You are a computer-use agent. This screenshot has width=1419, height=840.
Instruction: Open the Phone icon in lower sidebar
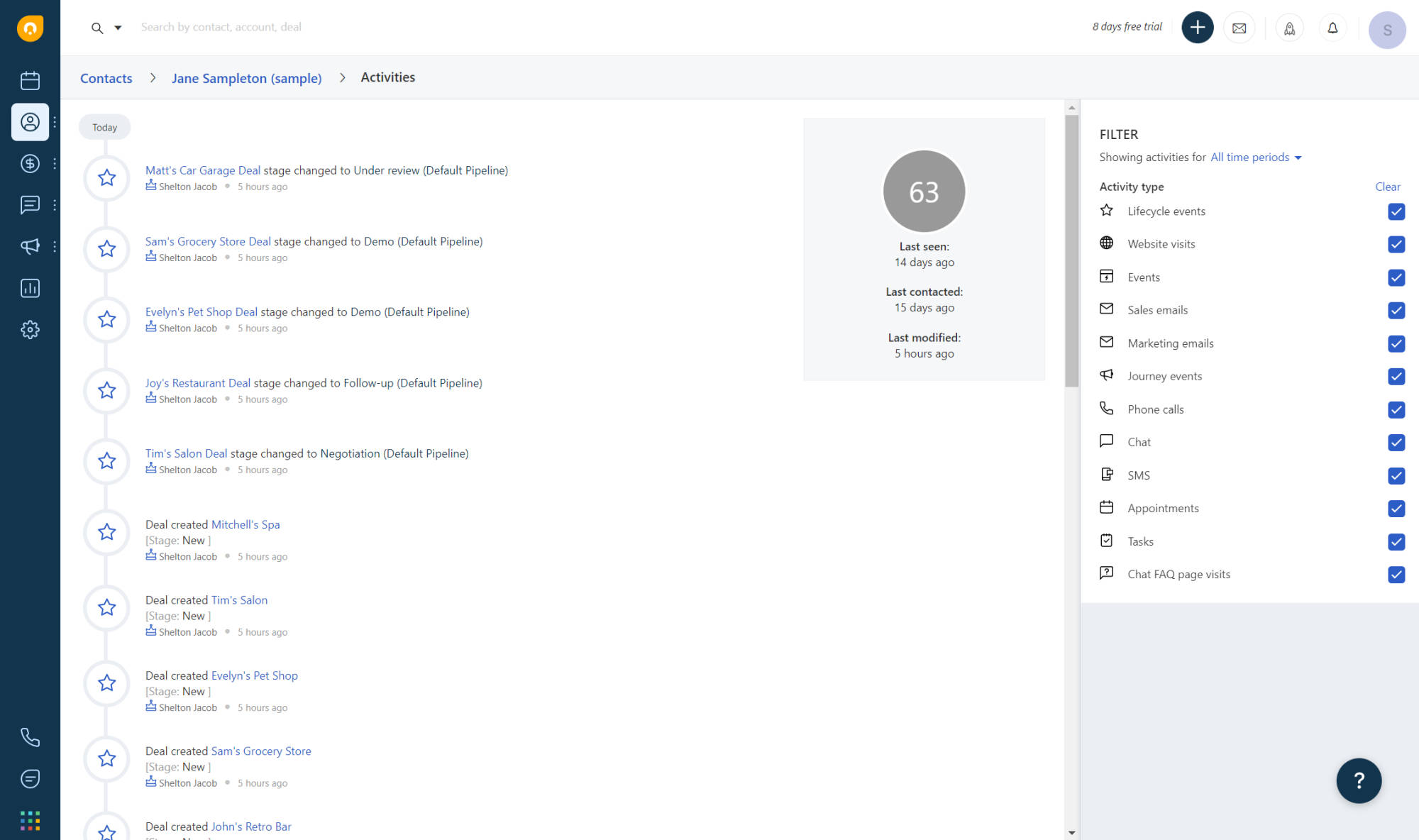(x=30, y=737)
